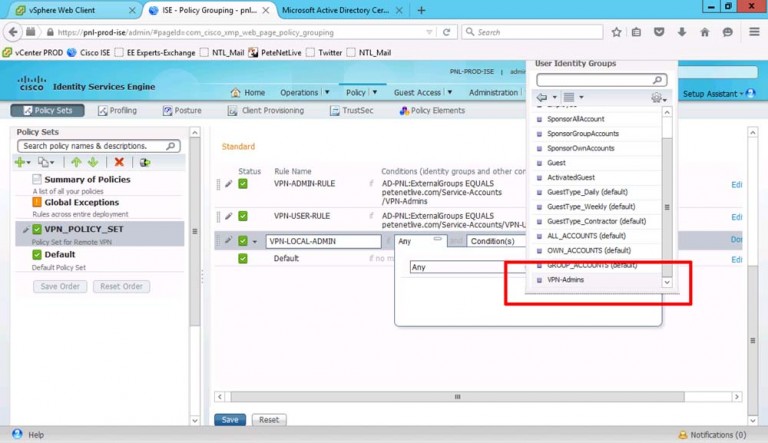Open dropdown beside add policy set icon

28,163
